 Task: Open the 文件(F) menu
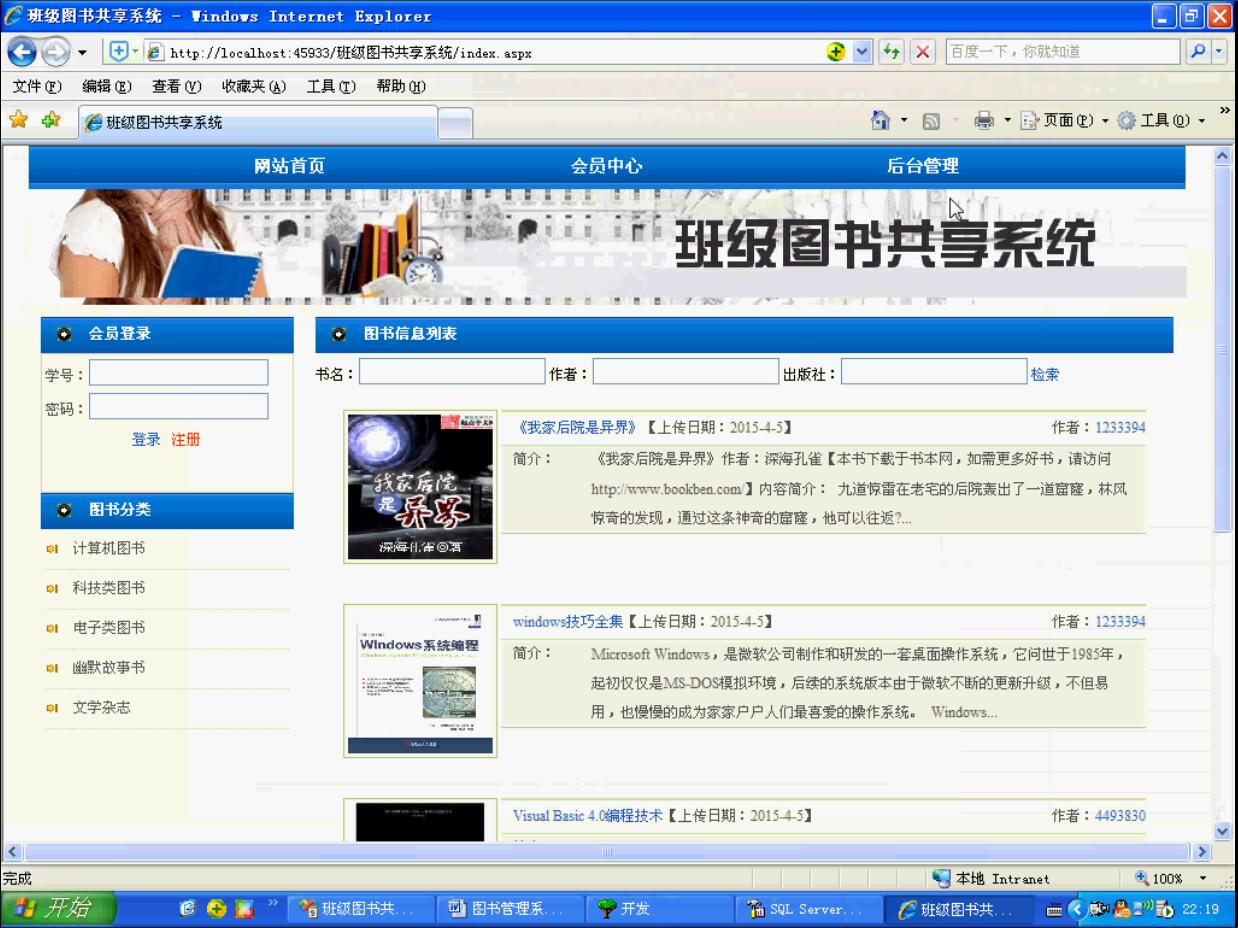pos(38,87)
